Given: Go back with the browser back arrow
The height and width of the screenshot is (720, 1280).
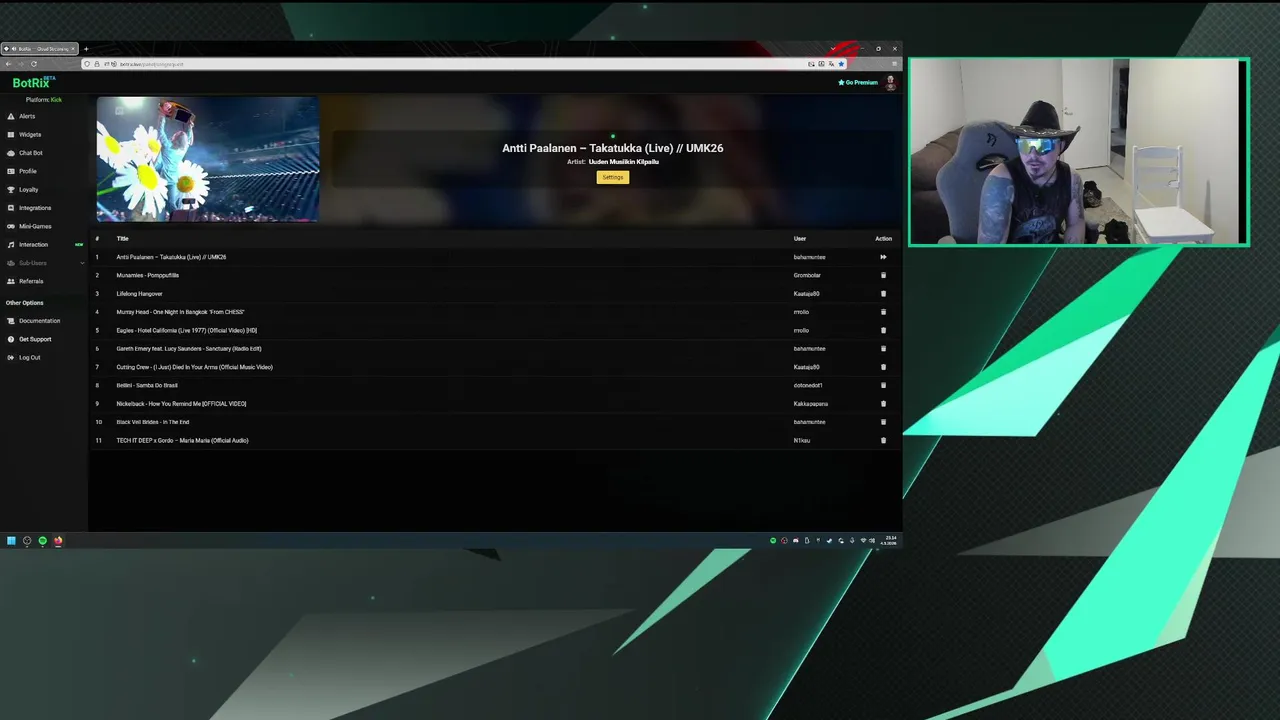Looking at the screenshot, I should click(x=8, y=64).
